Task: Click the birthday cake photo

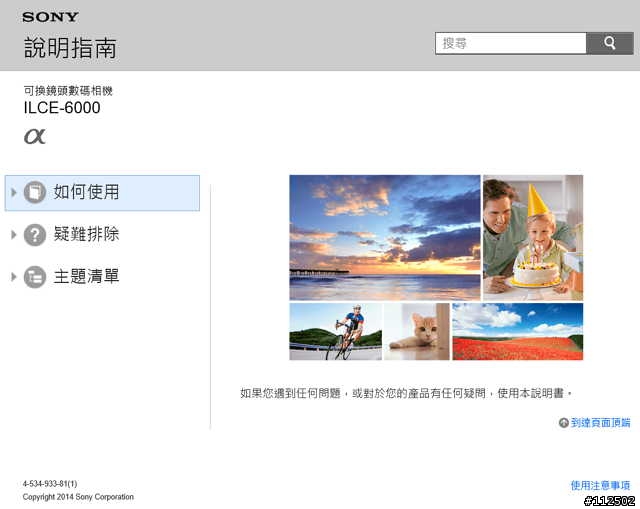Action: click(x=533, y=238)
